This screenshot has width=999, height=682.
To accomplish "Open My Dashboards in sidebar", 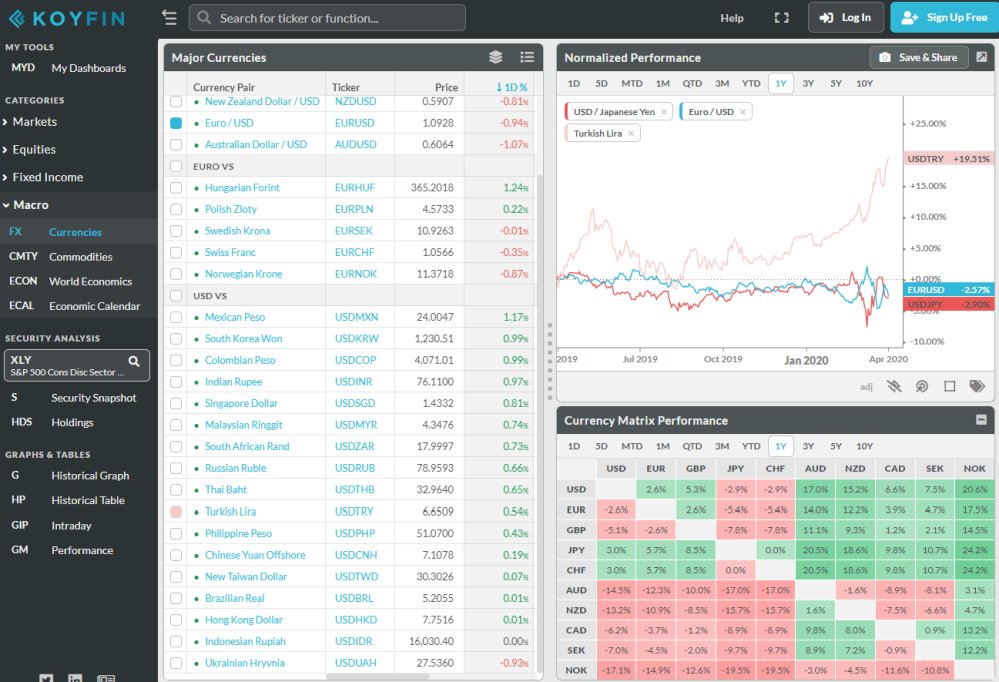I will [x=89, y=68].
